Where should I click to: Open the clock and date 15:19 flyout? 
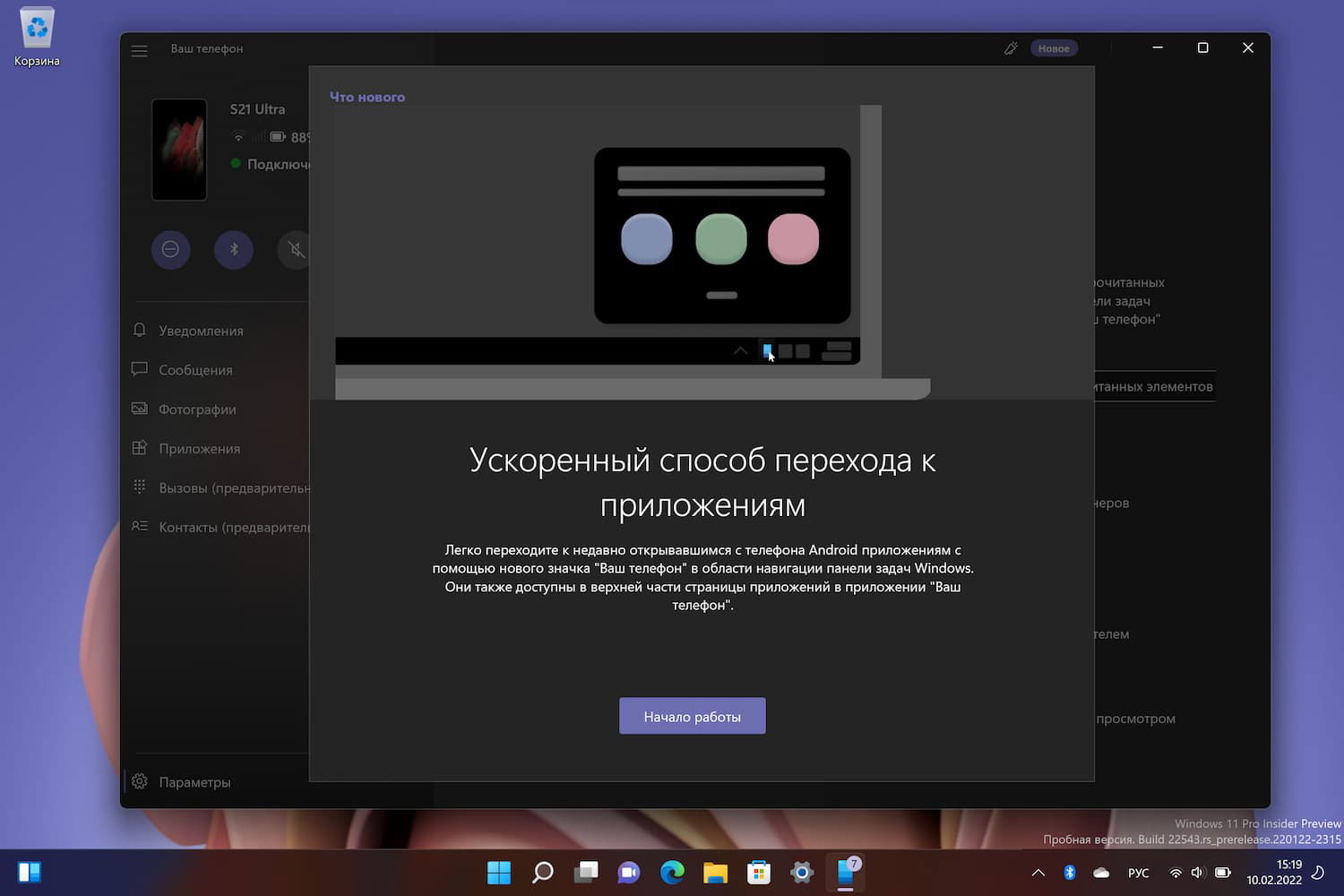tap(1274, 873)
